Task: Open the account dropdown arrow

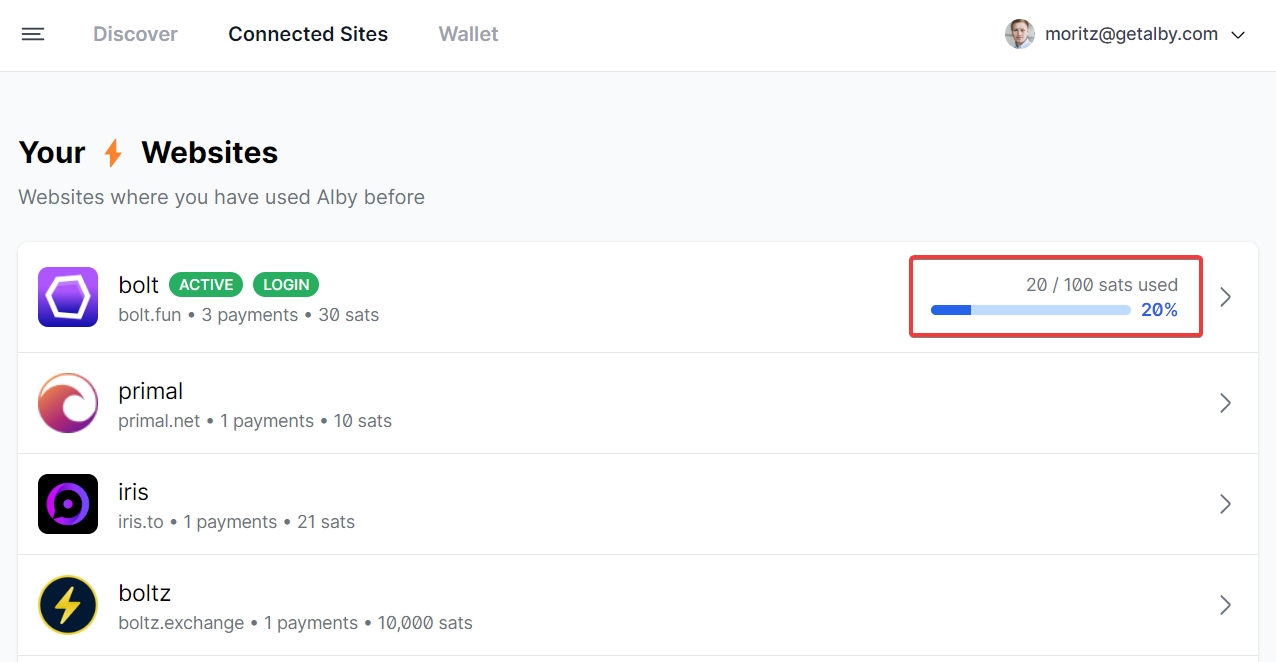Action: [1238, 35]
